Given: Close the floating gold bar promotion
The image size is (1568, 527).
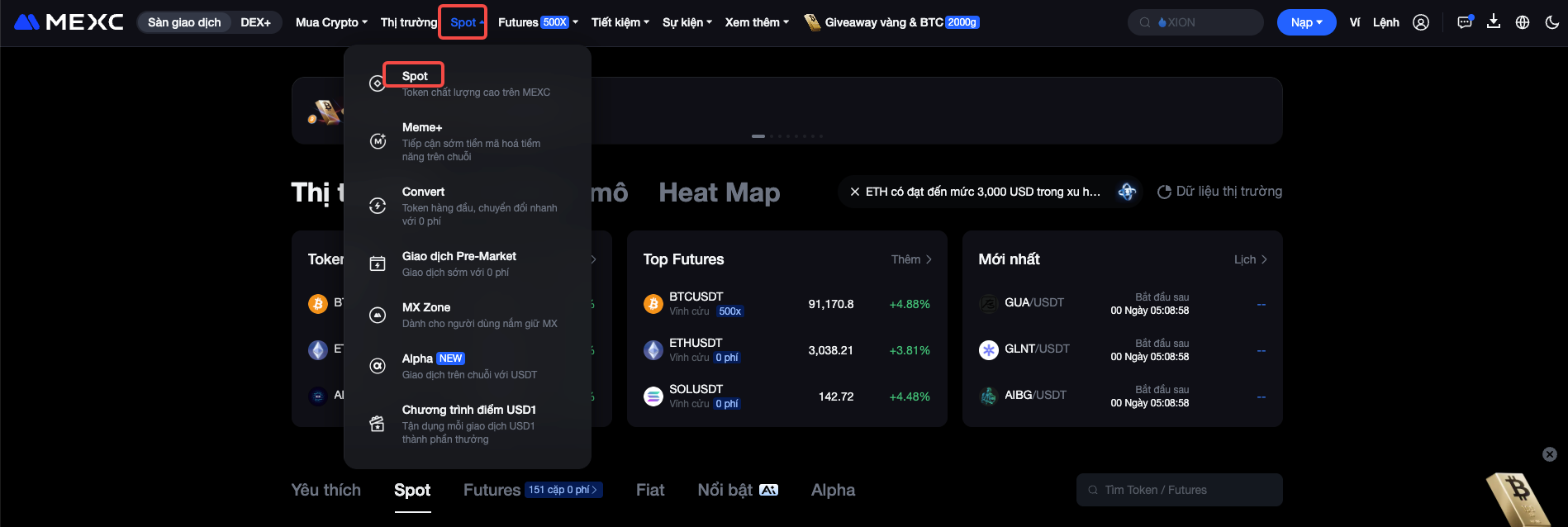Looking at the screenshot, I should tap(1550, 454).
